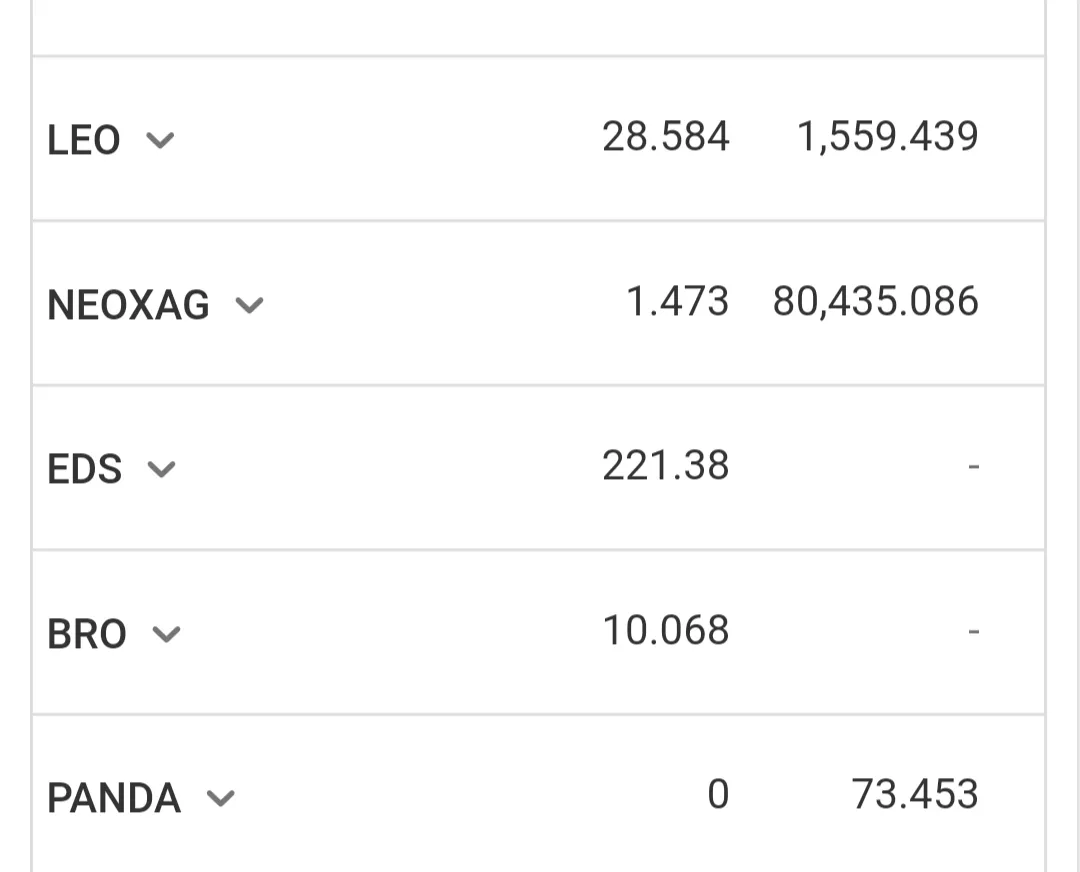Viewport: 1080px width, 872px height.
Task: Tap the PANDA token label
Action: point(114,798)
